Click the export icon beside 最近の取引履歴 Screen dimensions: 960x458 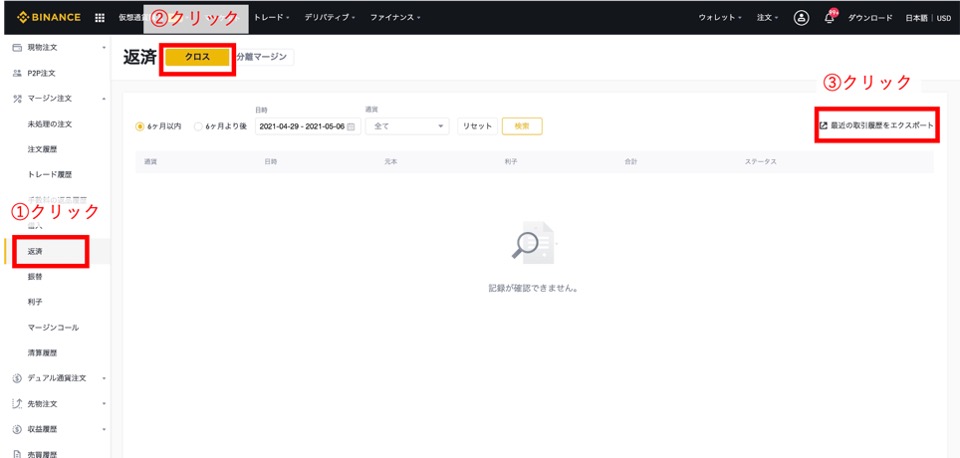[x=823, y=126]
